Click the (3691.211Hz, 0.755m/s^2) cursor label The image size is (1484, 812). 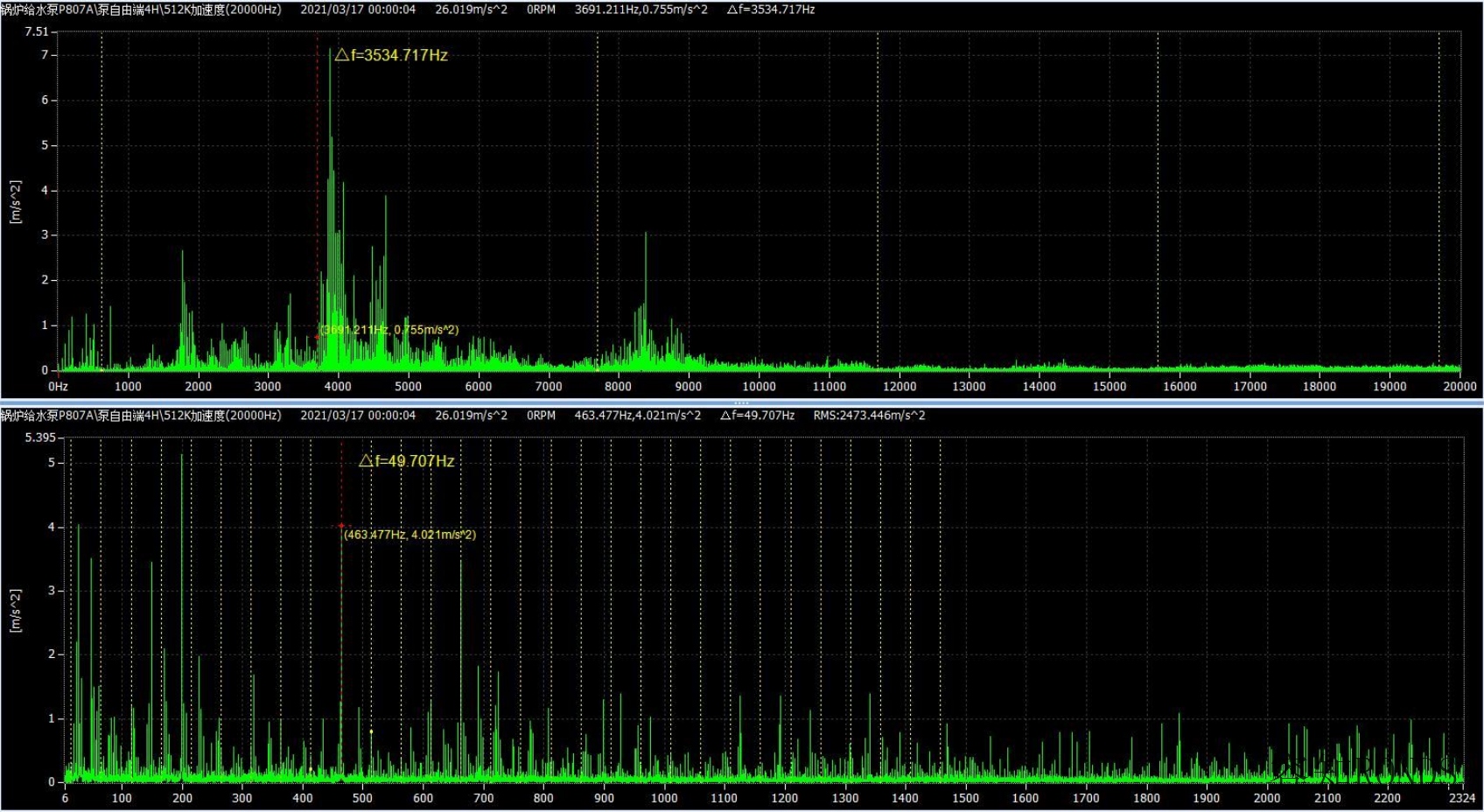point(389,330)
